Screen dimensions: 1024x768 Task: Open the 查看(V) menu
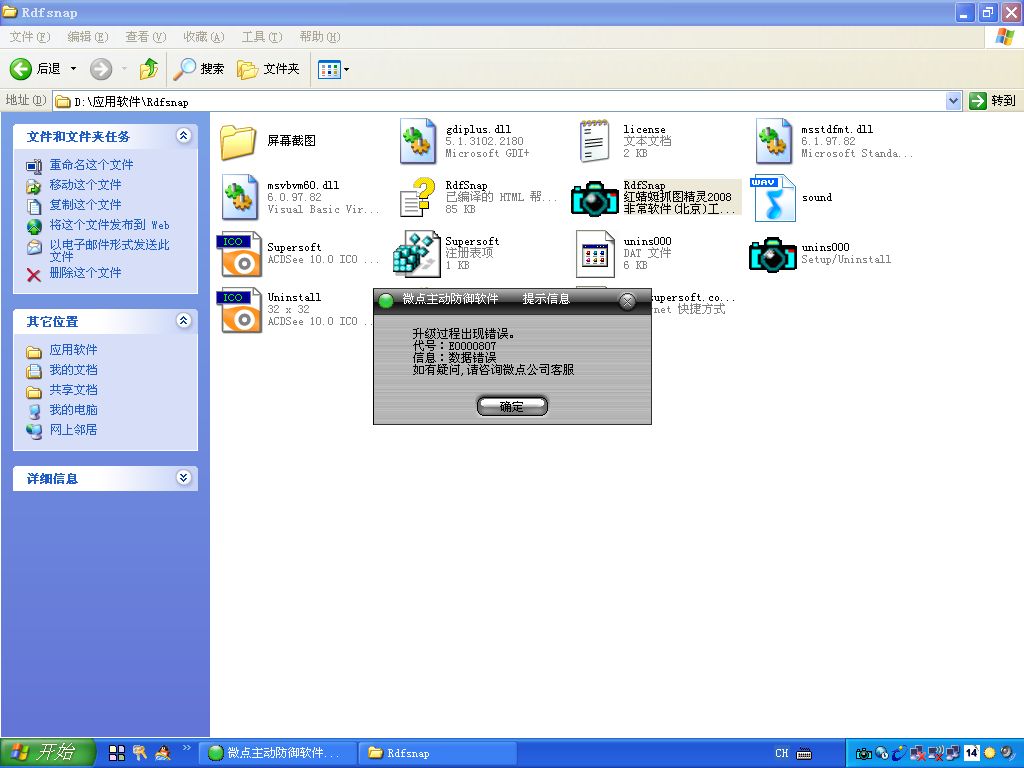pyautogui.click(x=146, y=37)
